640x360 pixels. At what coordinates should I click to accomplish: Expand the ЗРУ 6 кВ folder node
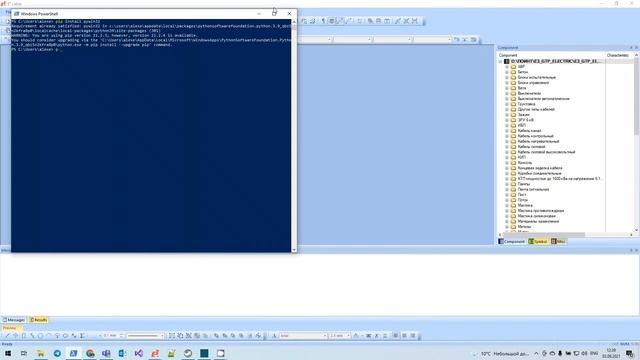507,120
